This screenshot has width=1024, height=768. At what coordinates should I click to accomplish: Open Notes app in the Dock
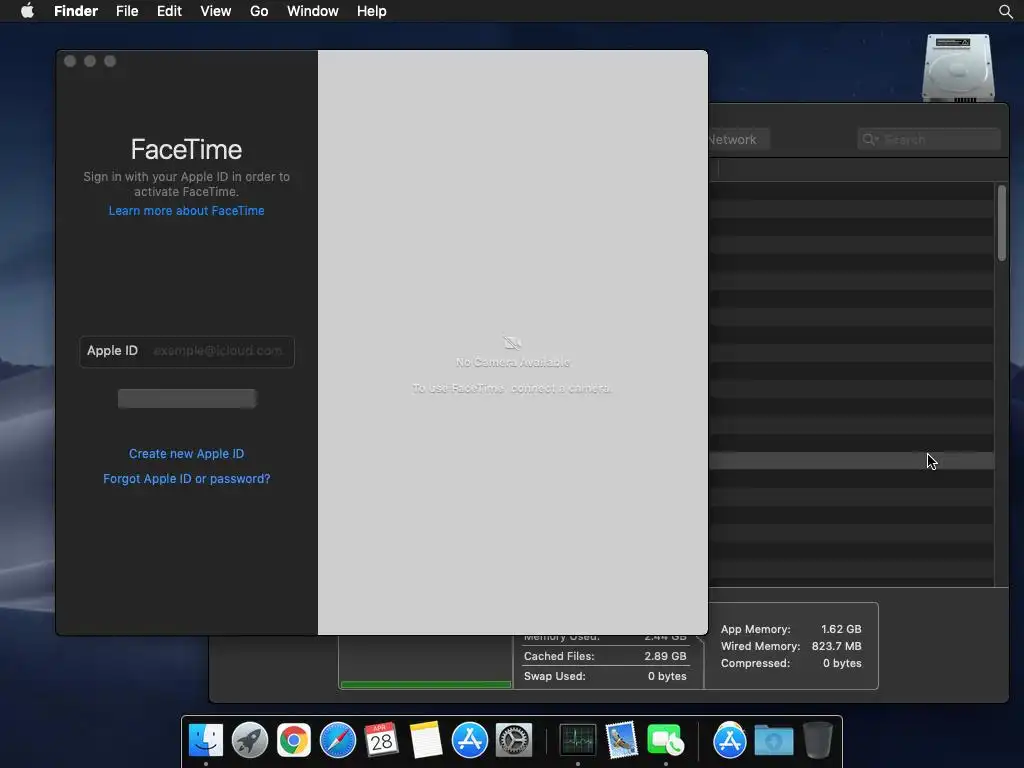pos(426,740)
